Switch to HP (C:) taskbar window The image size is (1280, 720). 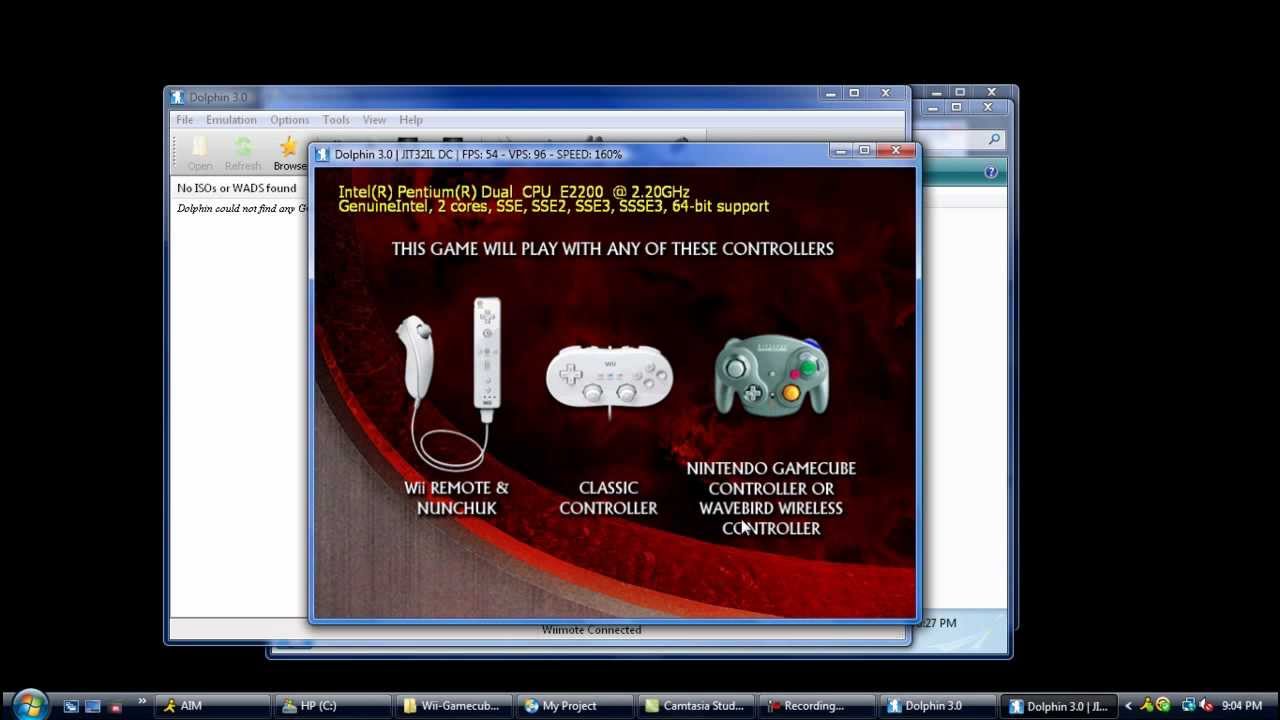tap(334, 706)
